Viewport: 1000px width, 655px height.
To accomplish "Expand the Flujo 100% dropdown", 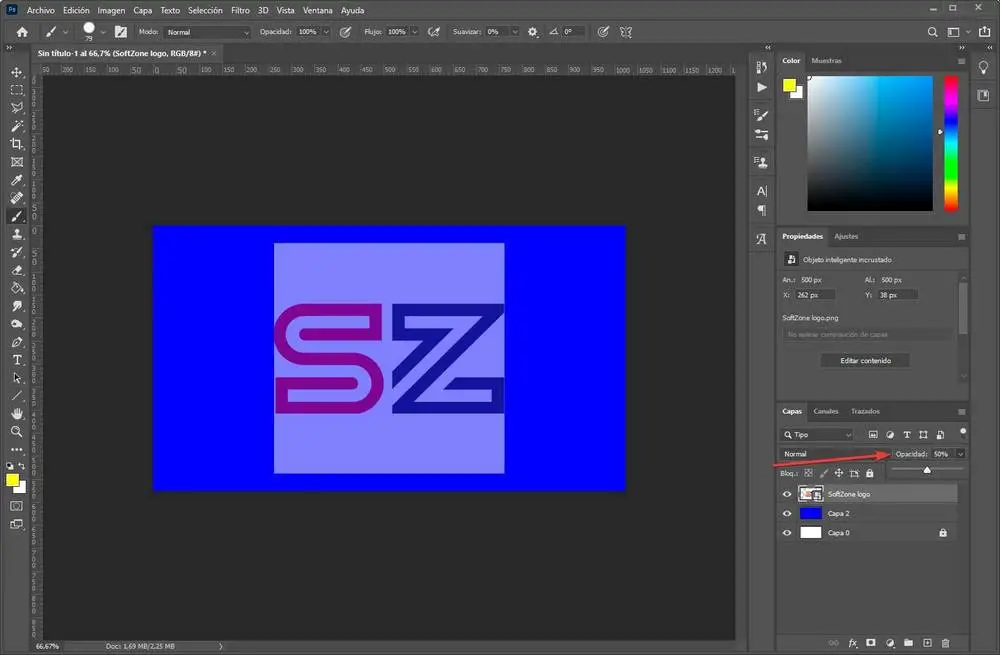I will (415, 32).
